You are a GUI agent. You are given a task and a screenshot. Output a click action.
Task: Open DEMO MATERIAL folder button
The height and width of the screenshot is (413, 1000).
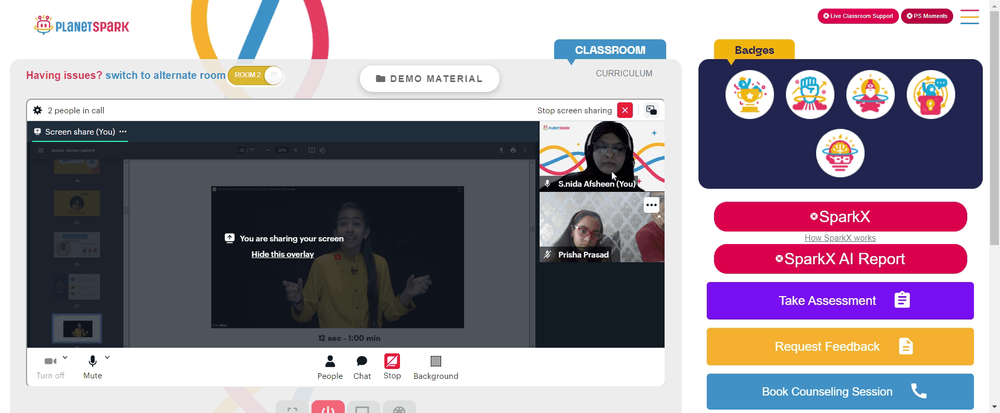point(429,78)
